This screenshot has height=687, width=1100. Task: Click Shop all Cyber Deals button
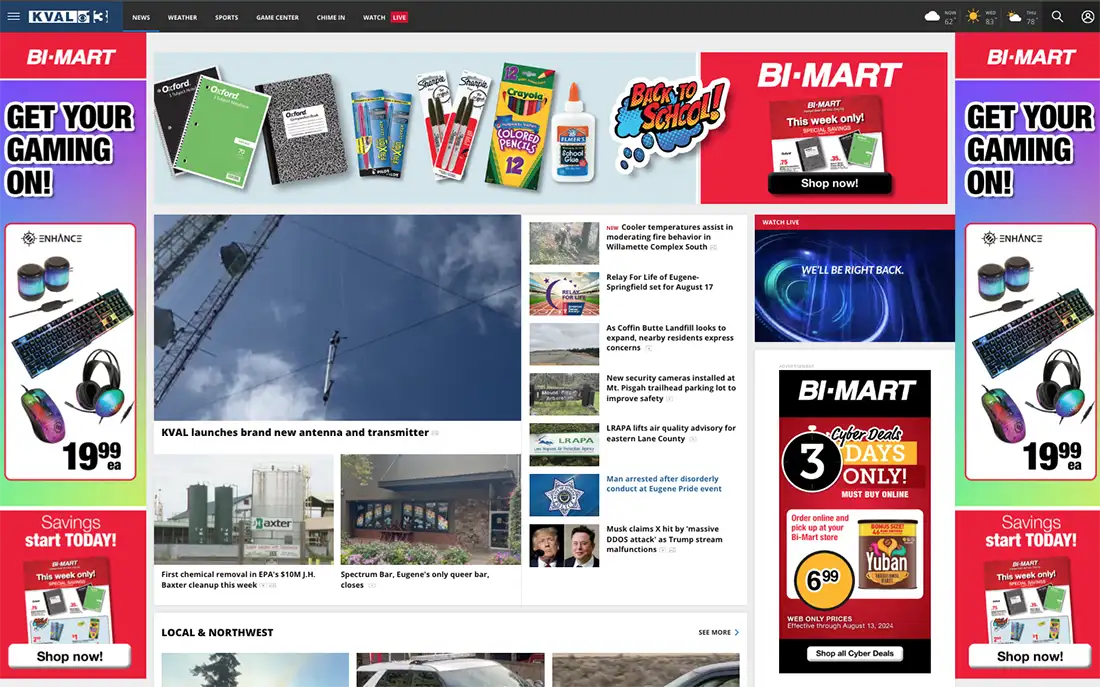tap(854, 653)
